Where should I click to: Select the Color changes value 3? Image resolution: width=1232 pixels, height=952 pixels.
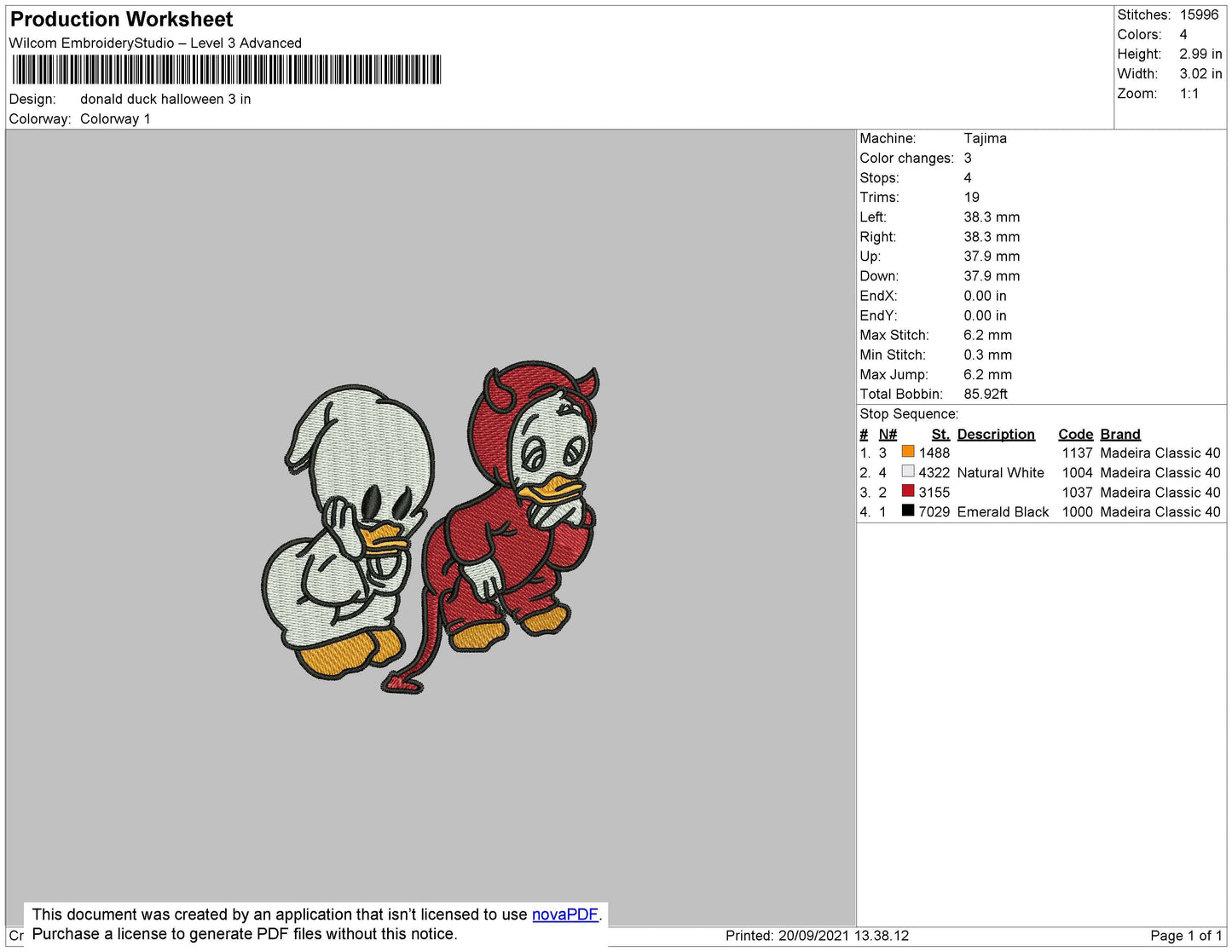[968, 158]
